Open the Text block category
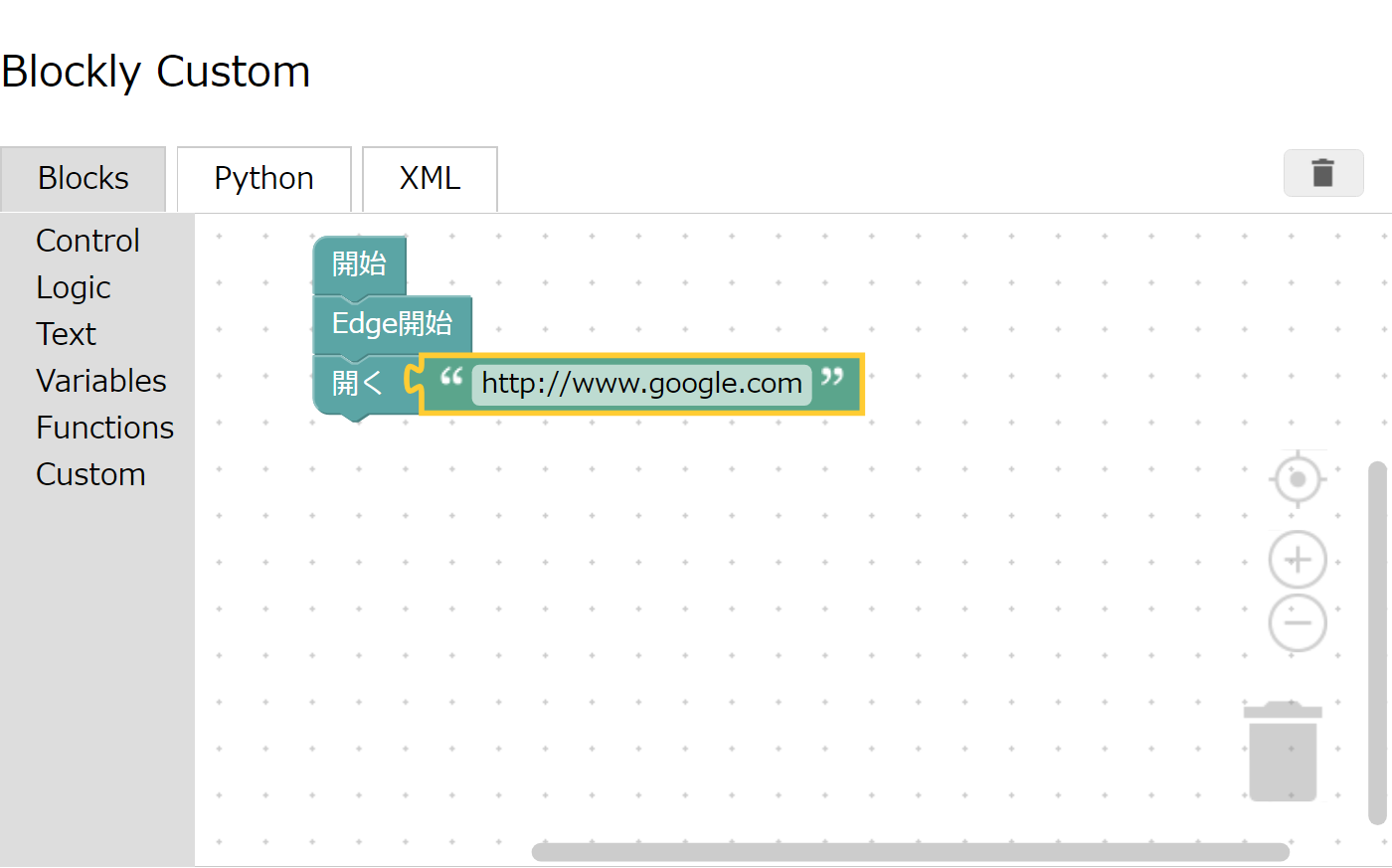 coord(65,333)
